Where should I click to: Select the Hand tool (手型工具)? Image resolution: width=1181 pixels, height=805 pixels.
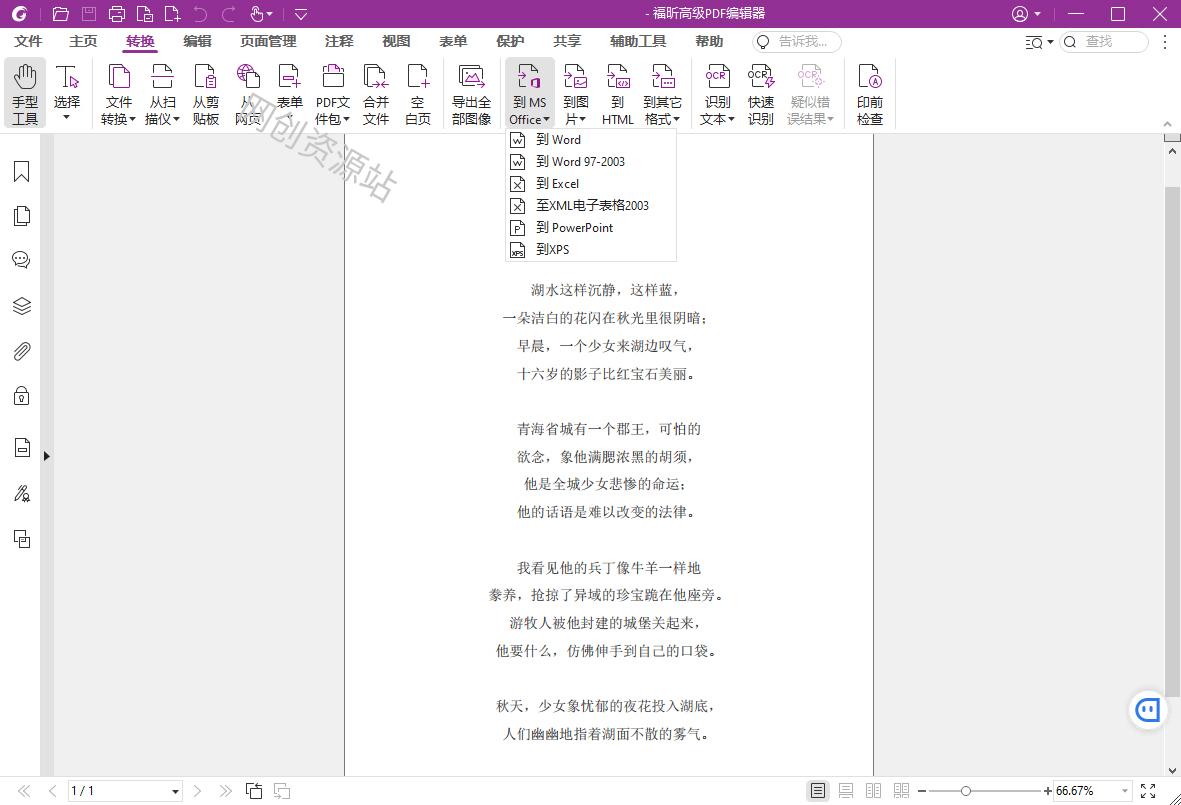point(25,93)
